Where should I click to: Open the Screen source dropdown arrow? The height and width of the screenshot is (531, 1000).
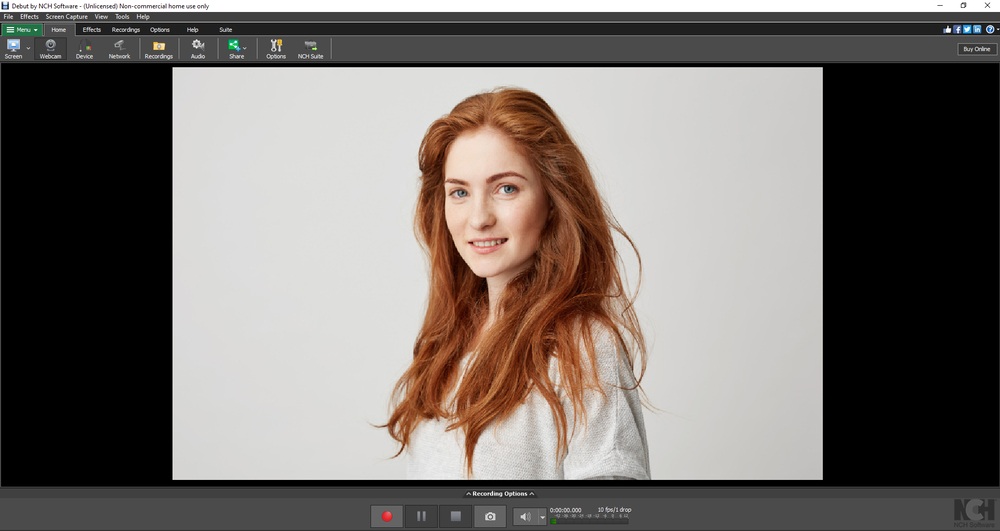tap(28, 48)
